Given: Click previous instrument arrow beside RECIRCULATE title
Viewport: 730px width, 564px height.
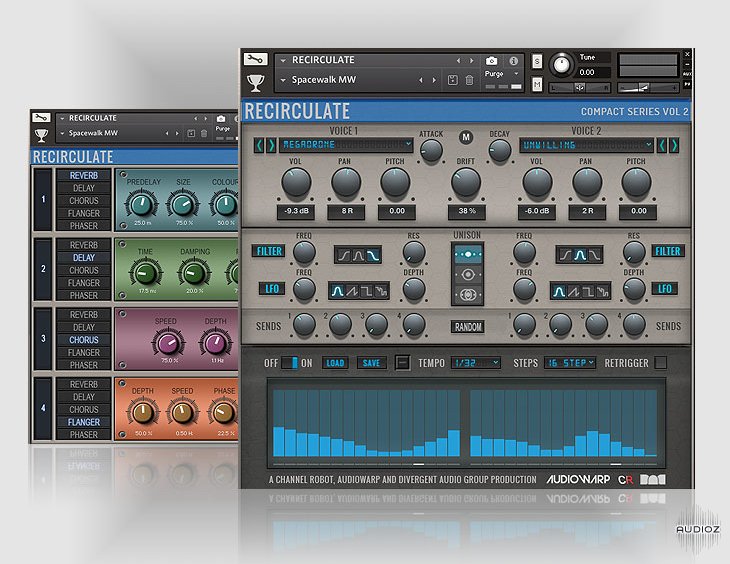Looking at the screenshot, I should [x=458, y=61].
